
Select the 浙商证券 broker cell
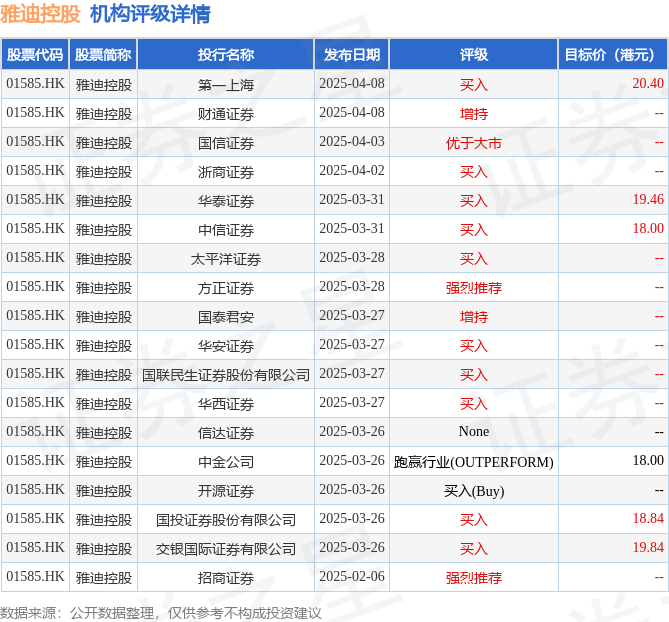[x=226, y=172]
